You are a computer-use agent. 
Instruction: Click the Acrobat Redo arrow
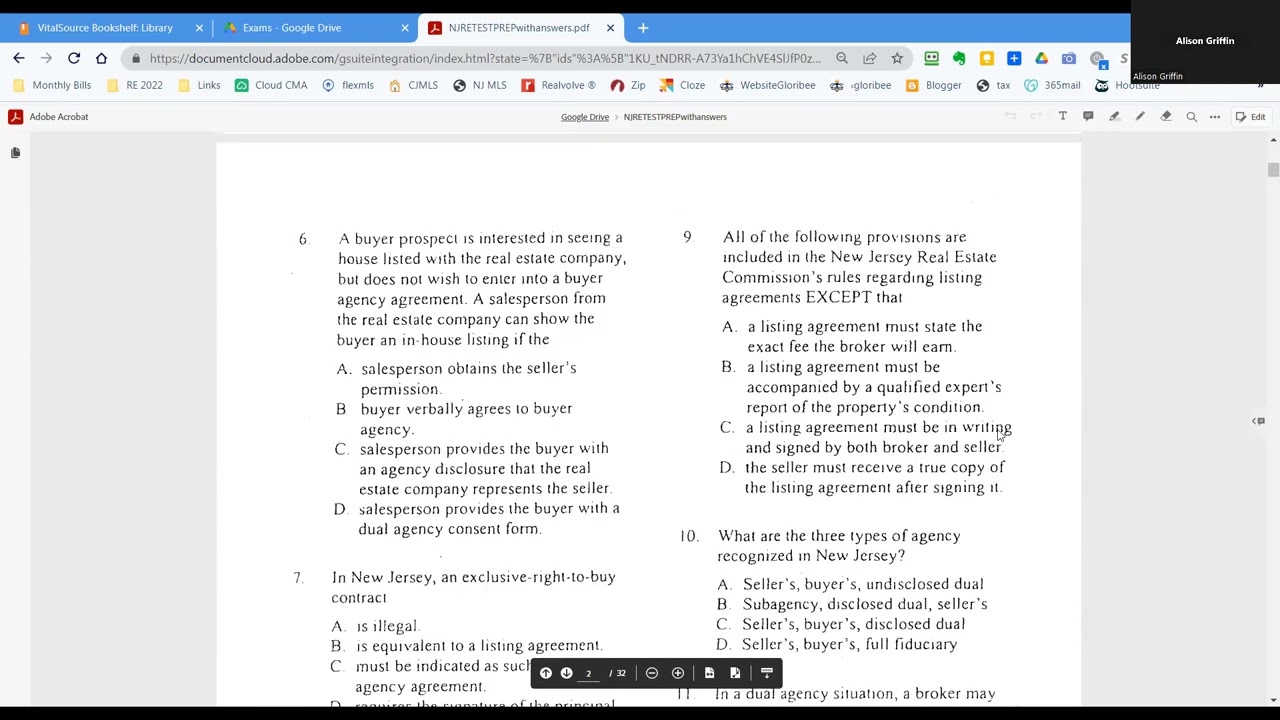(1036, 117)
